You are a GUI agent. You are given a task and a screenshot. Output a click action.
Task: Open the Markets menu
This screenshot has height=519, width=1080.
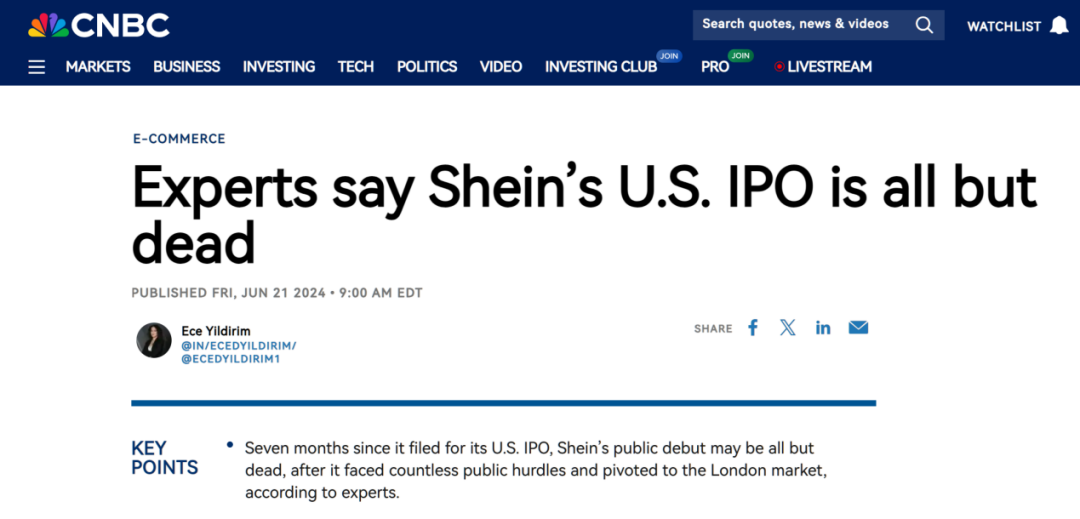tap(98, 67)
